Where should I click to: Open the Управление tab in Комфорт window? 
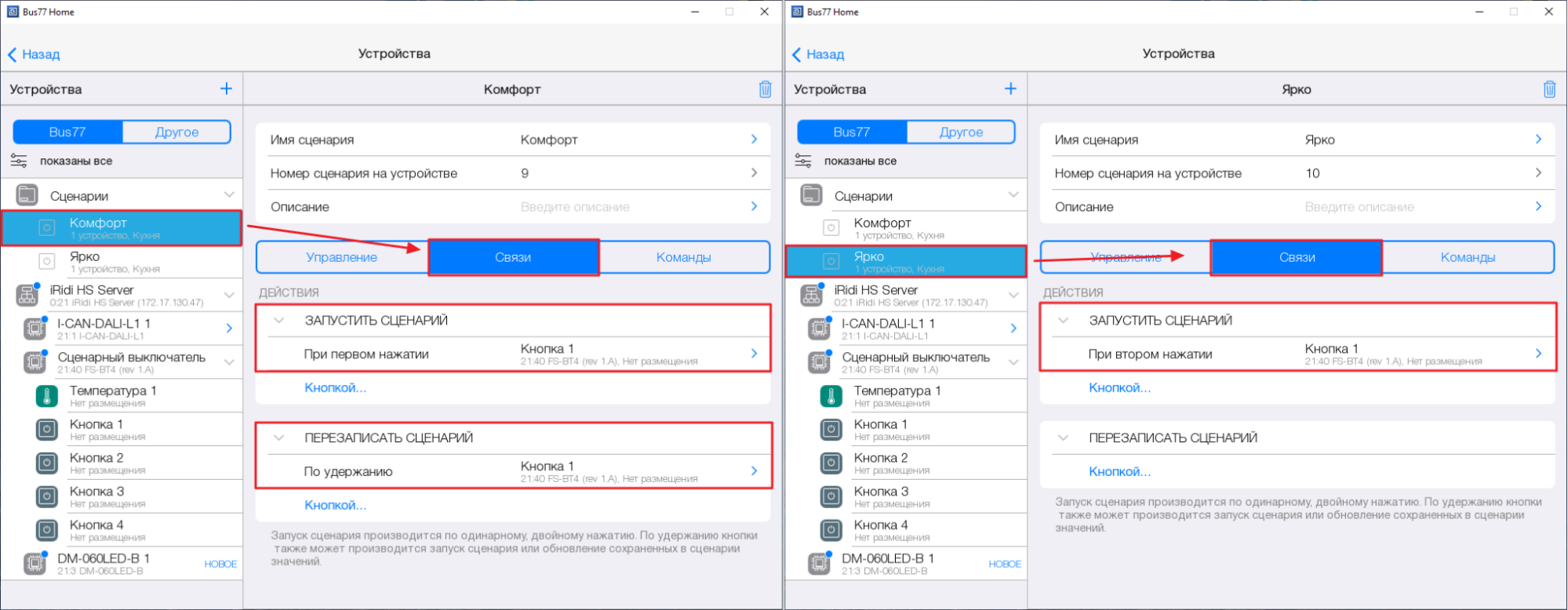pos(342,257)
